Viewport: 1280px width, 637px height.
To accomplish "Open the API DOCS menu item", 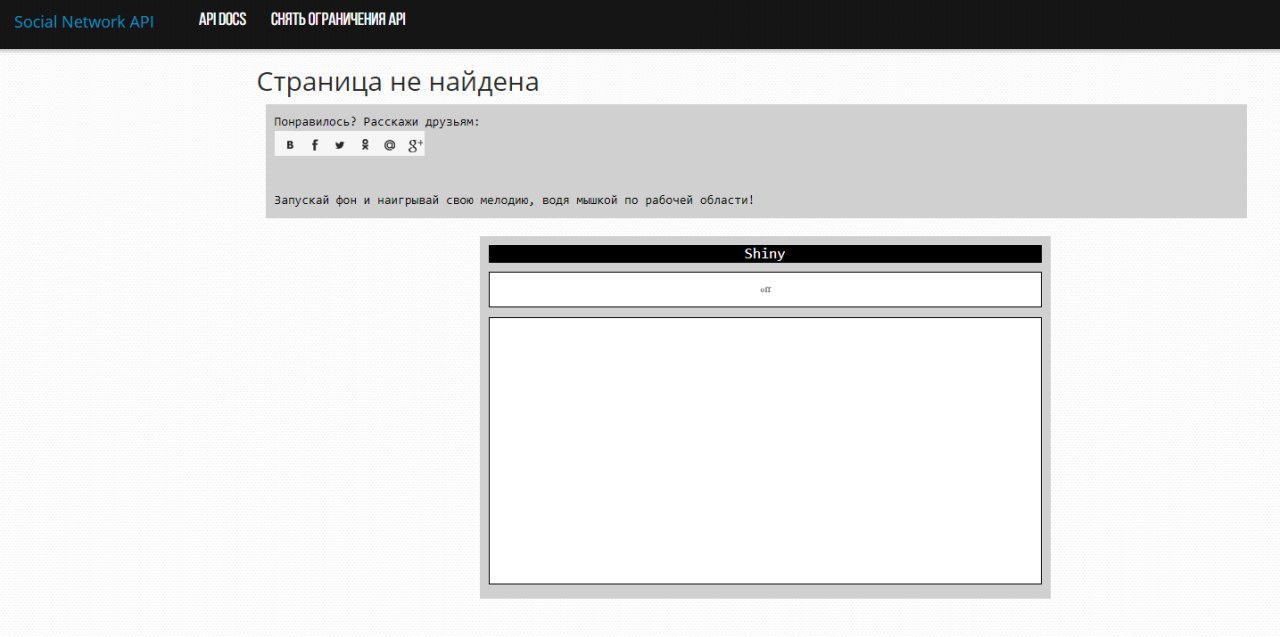I will pos(222,19).
